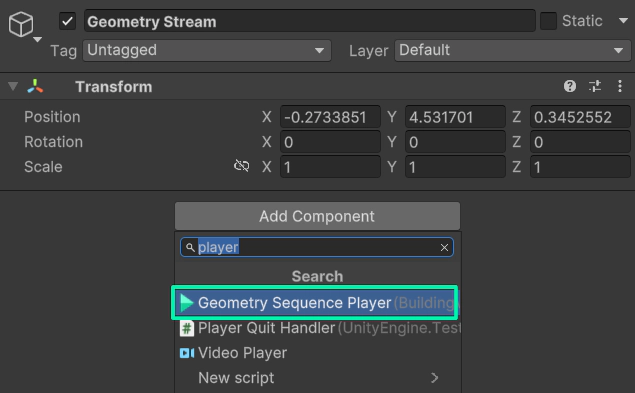Open Transform presets slider icon

[595, 86]
